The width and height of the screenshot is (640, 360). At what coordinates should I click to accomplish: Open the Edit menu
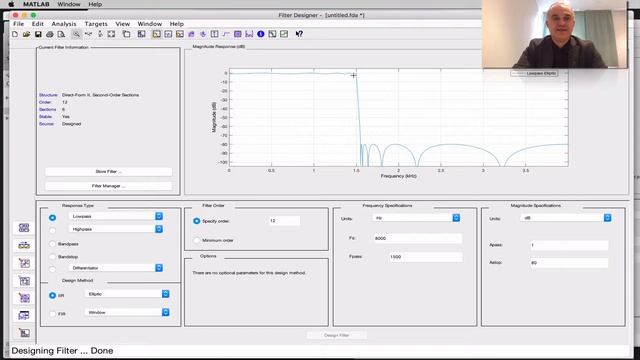pos(38,24)
